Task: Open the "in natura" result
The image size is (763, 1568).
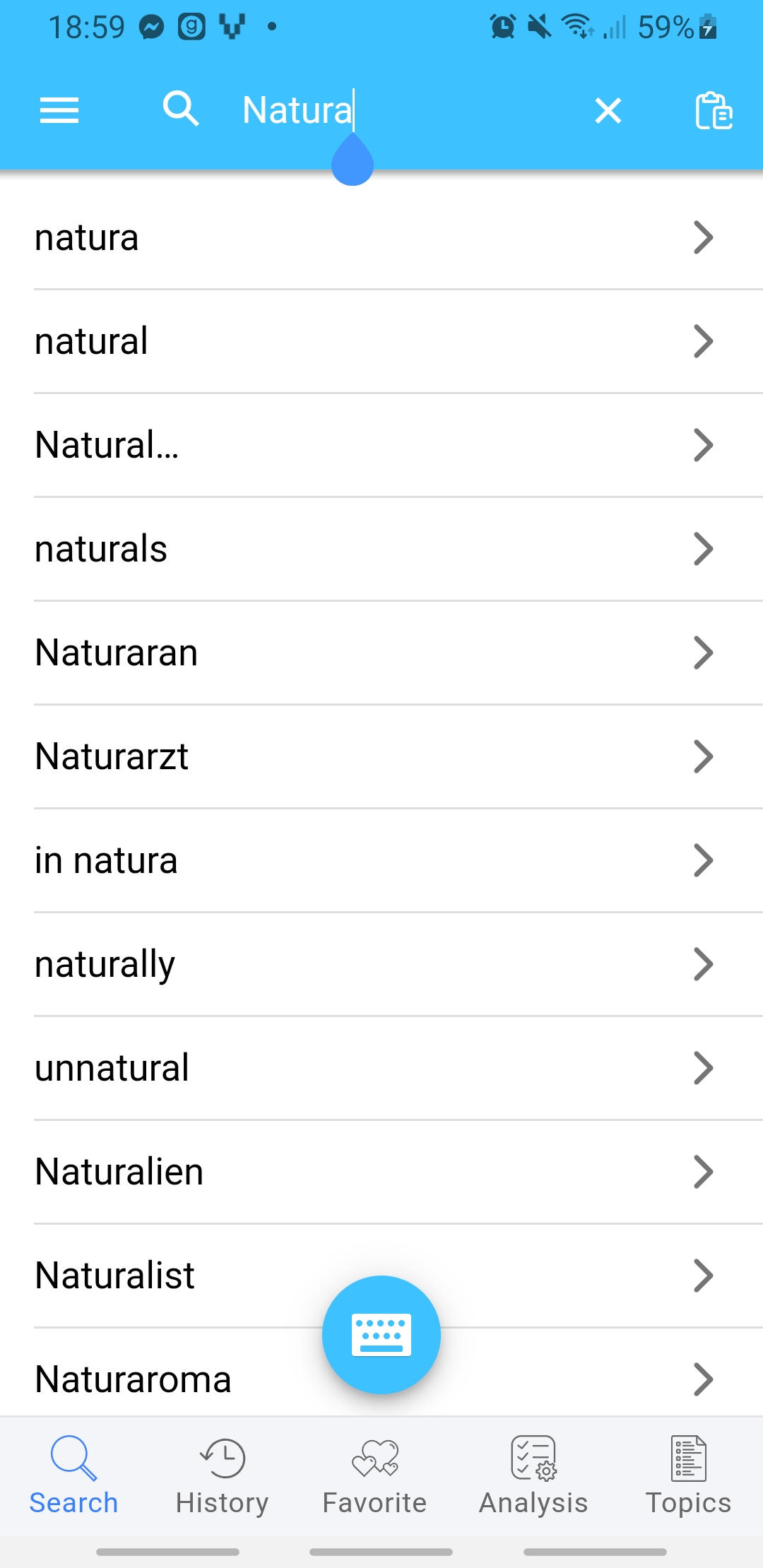Action: 106,860
